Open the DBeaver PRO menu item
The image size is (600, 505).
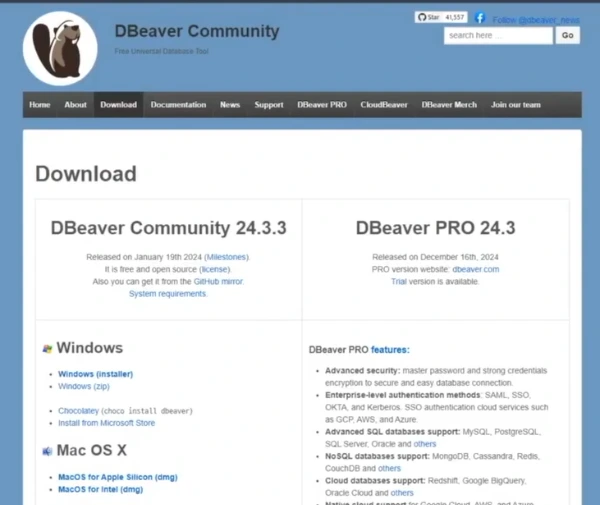(322, 105)
